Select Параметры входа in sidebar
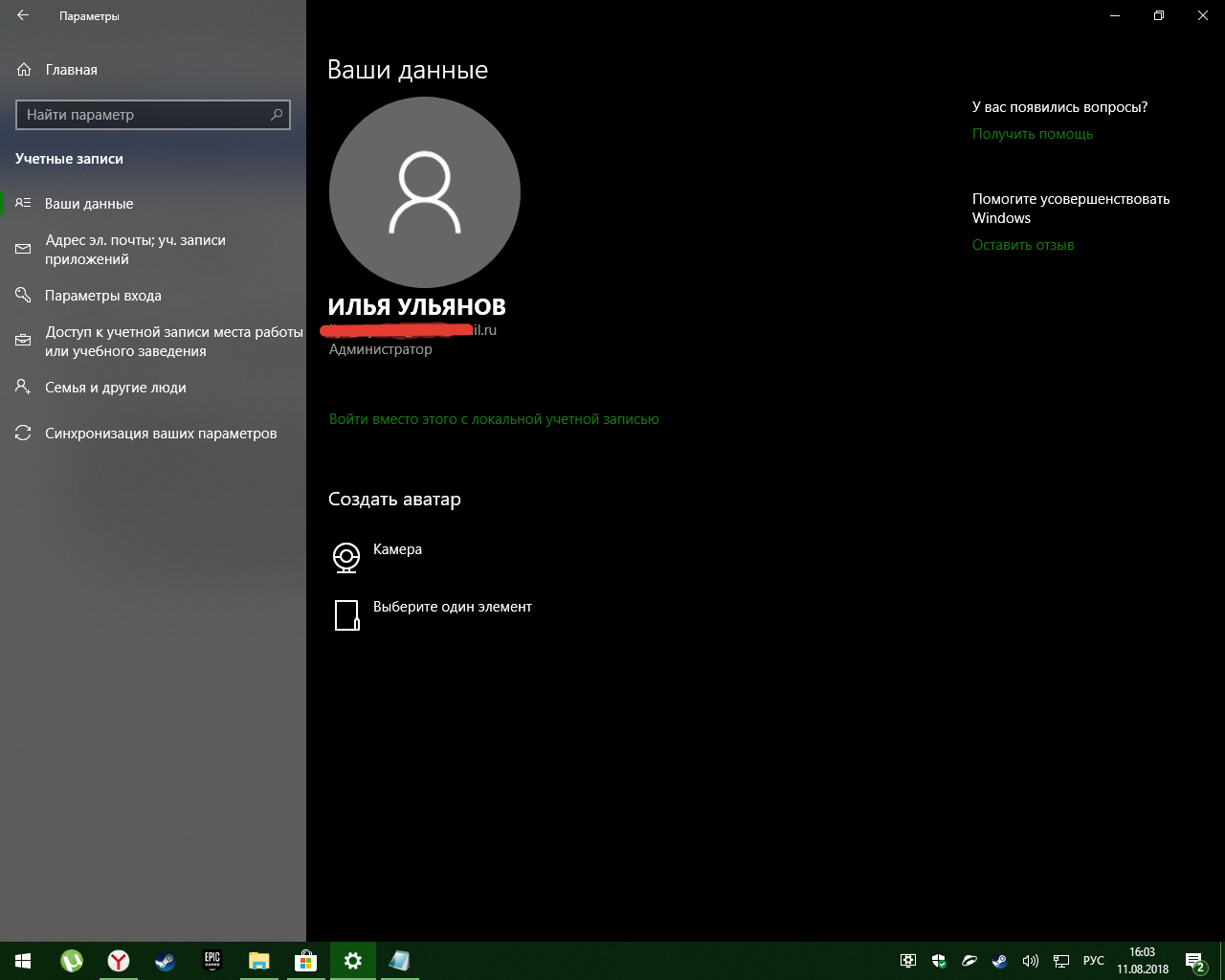The image size is (1225, 980). click(102, 296)
